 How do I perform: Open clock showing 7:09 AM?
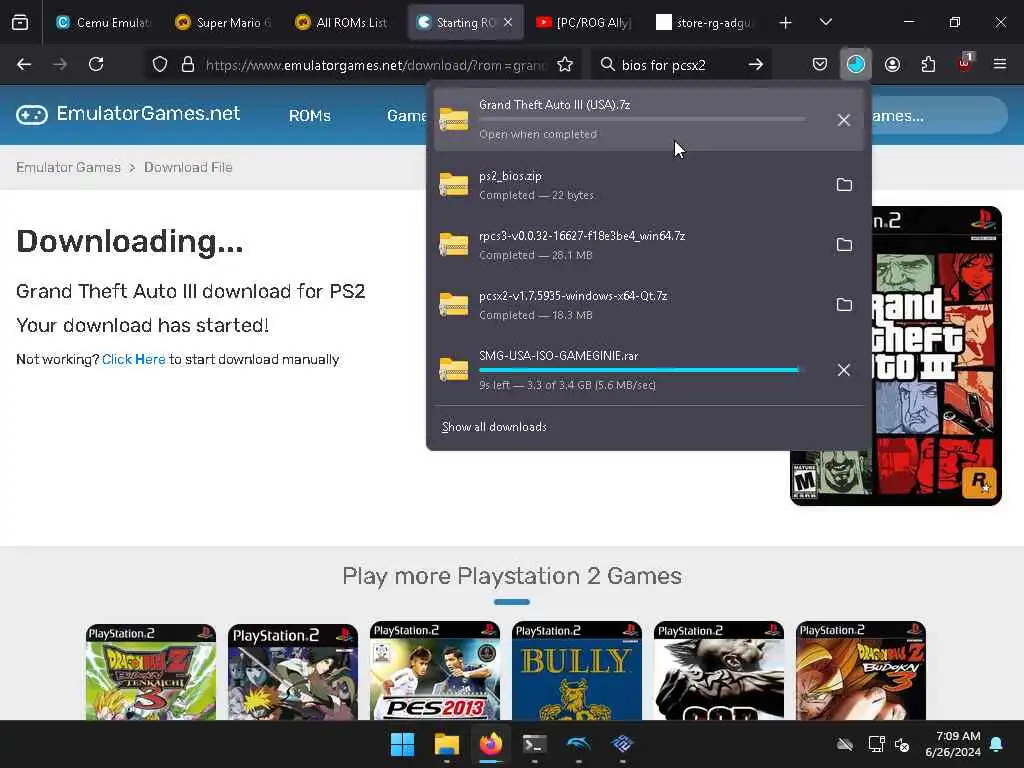pyautogui.click(x=953, y=744)
